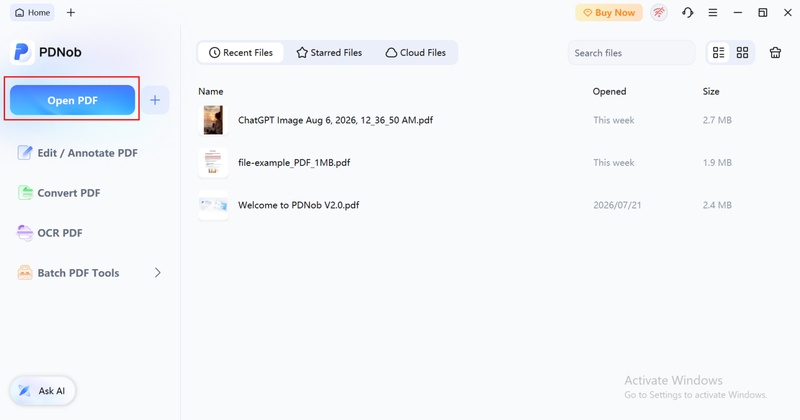This screenshot has height=420, width=800.
Task: Switch to grid view layout
Action: [742, 53]
